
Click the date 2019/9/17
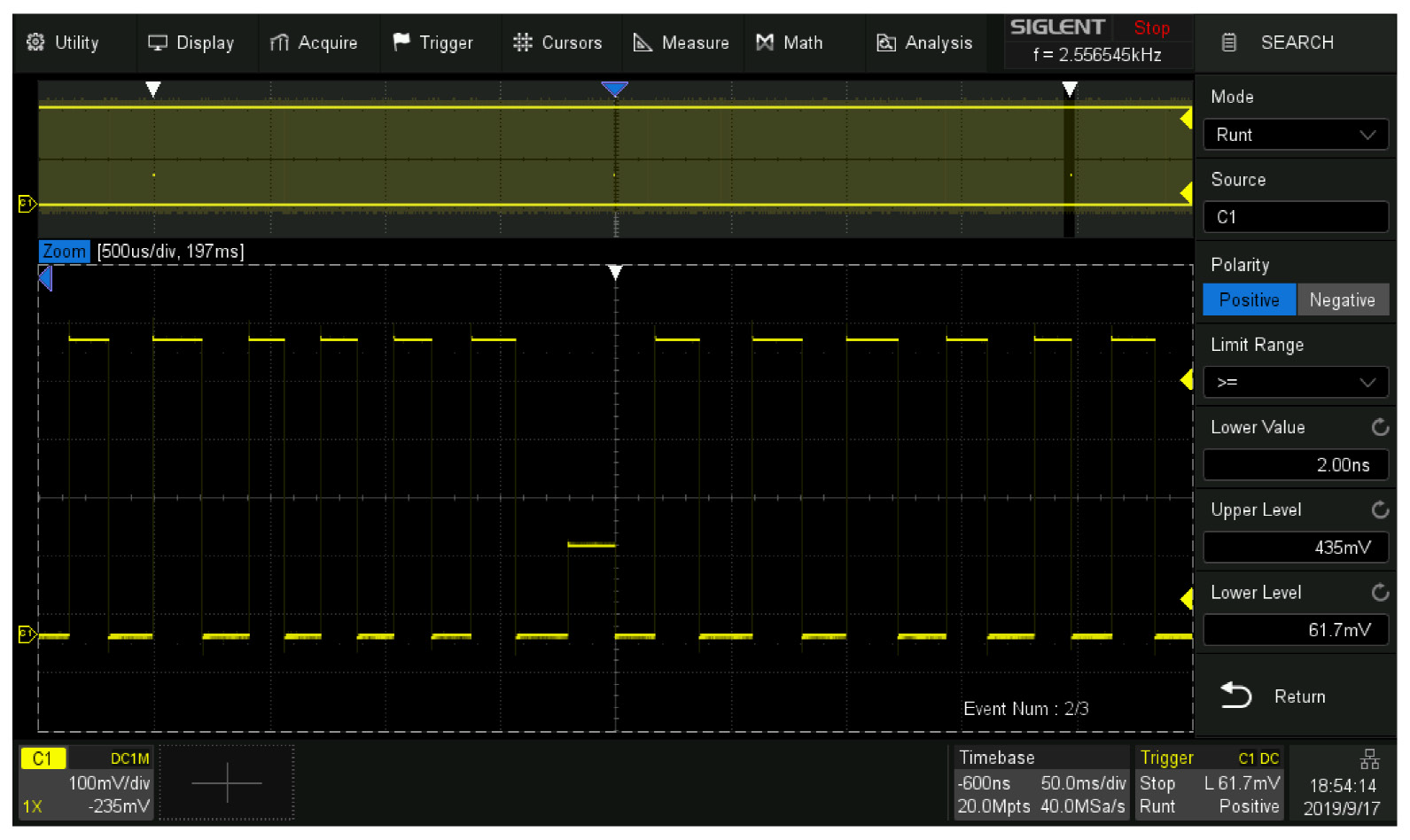1342,808
